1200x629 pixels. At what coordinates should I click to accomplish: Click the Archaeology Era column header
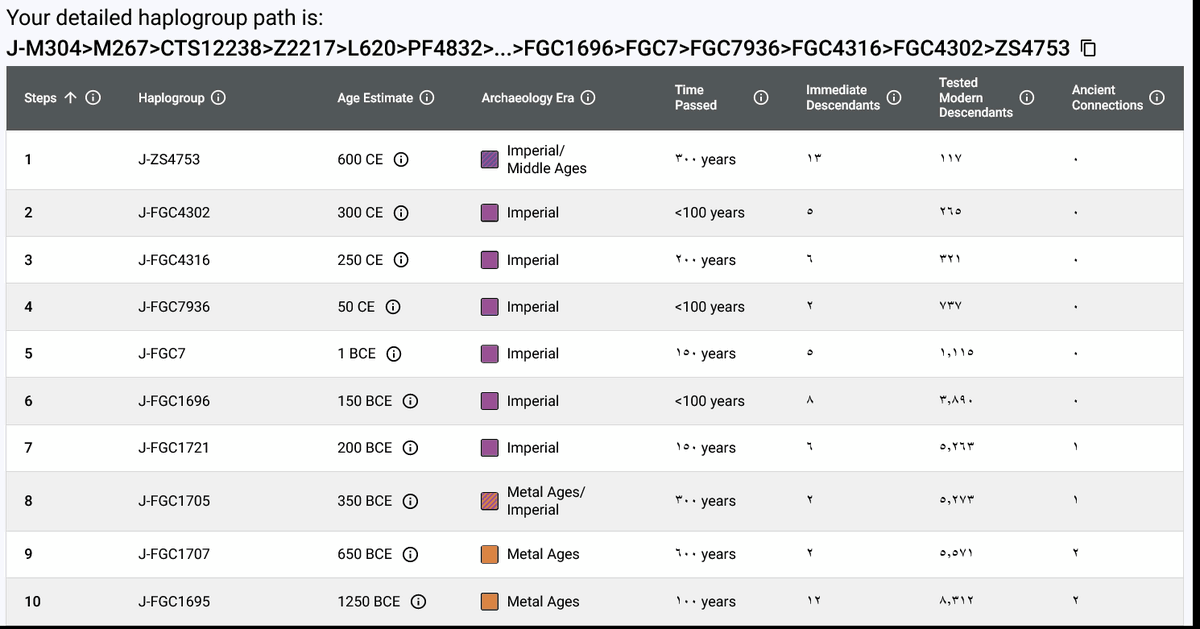tap(528, 98)
